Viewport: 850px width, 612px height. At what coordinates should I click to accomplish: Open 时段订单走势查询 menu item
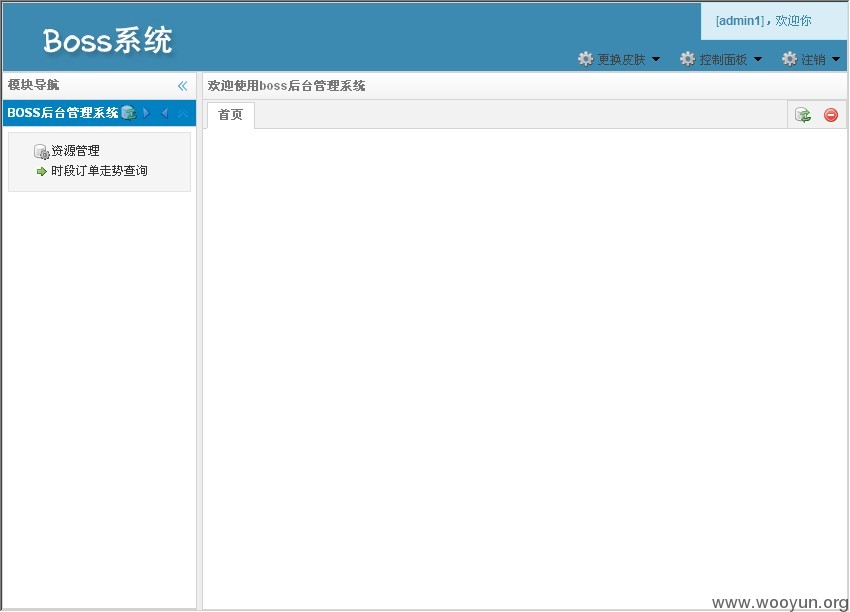[99, 171]
